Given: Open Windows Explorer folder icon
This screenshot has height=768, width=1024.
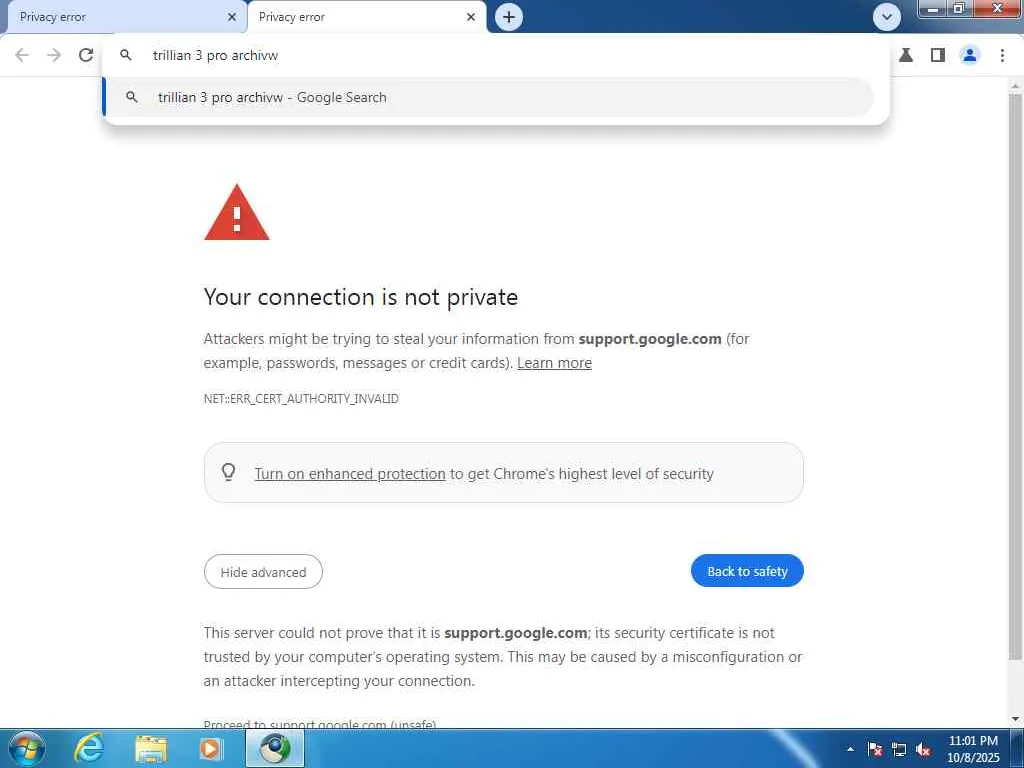Looking at the screenshot, I should 151,748.
